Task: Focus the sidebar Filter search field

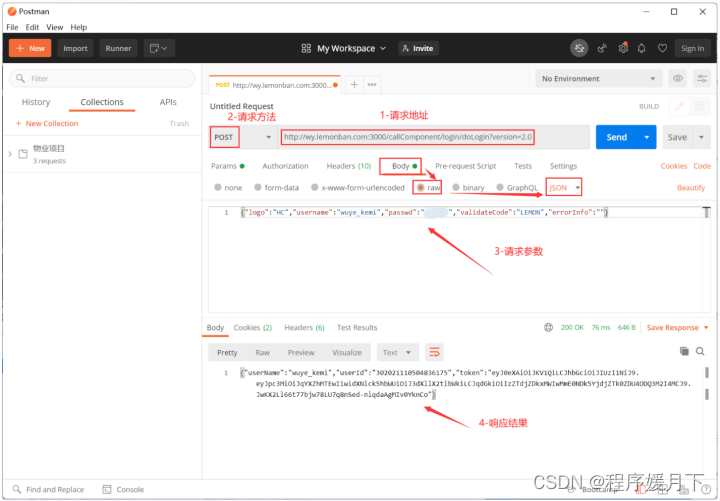Action: point(102,79)
